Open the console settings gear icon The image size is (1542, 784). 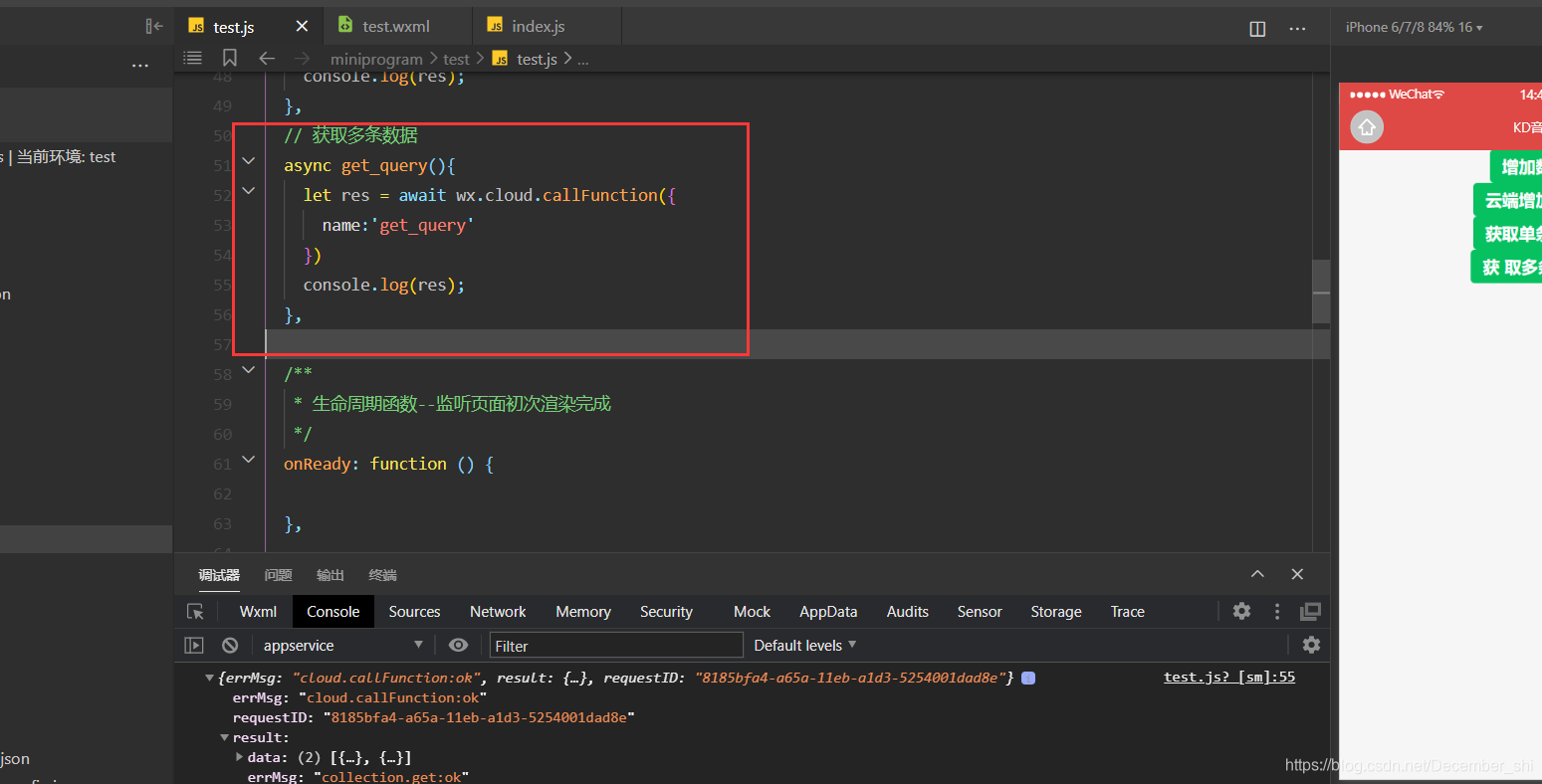[1311, 645]
